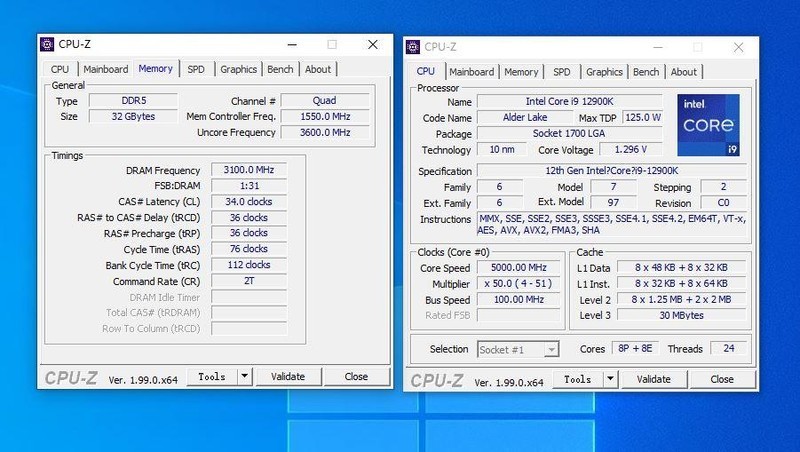Click Package value Socket 1700 LGA
This screenshot has width=800, height=452.
point(570,133)
